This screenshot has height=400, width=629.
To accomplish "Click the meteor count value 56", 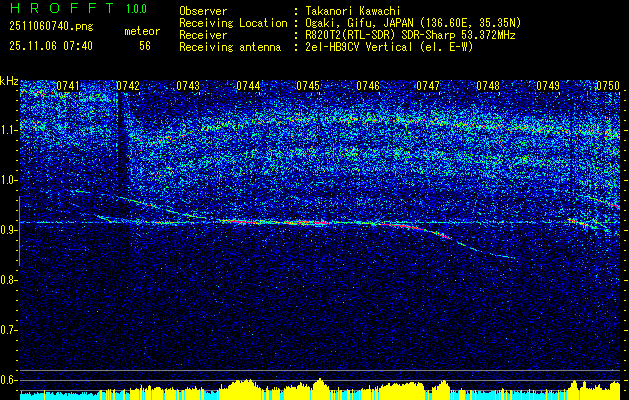I will [145, 46].
